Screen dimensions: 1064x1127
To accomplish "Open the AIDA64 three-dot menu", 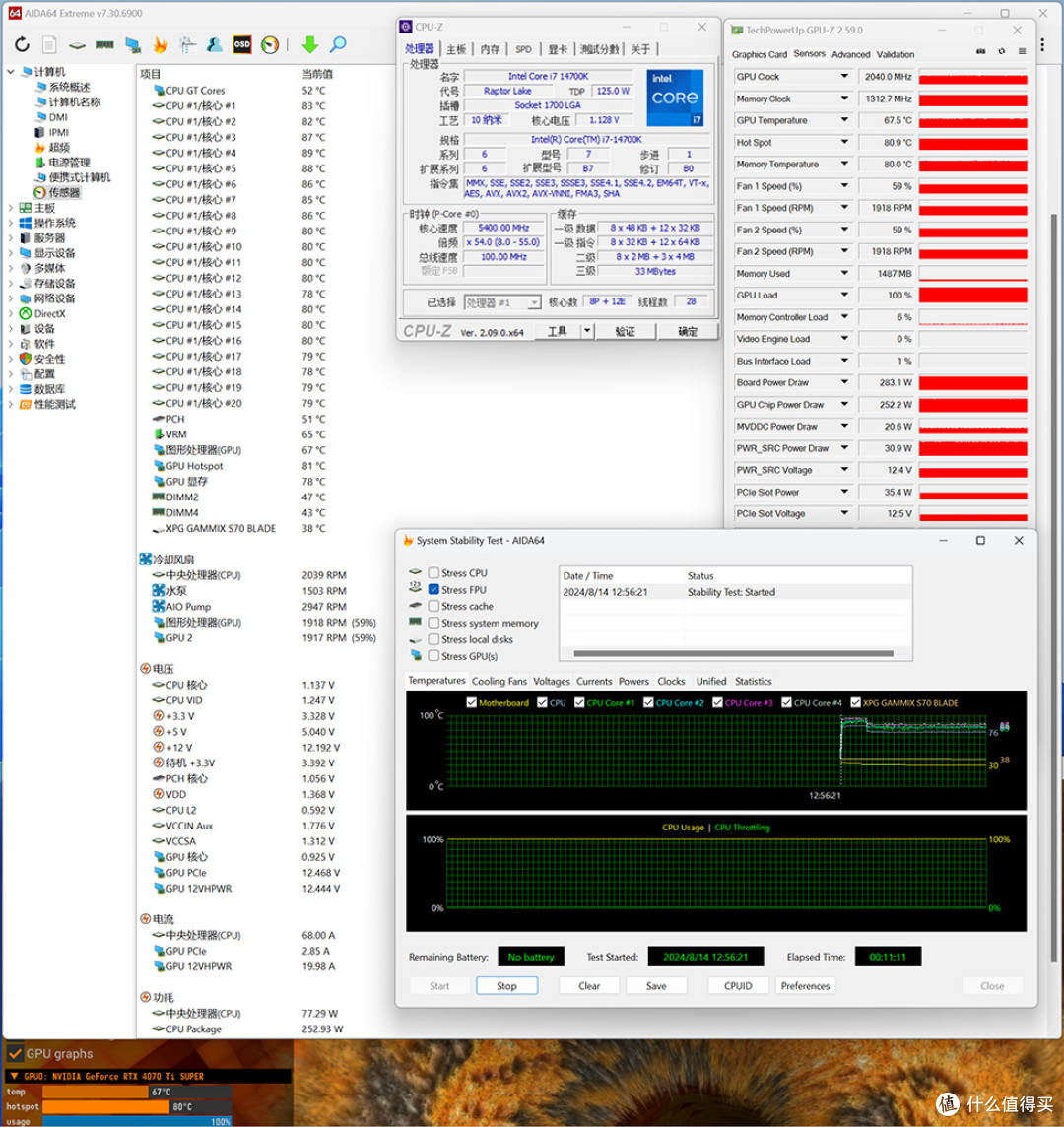I will (x=1042, y=44).
